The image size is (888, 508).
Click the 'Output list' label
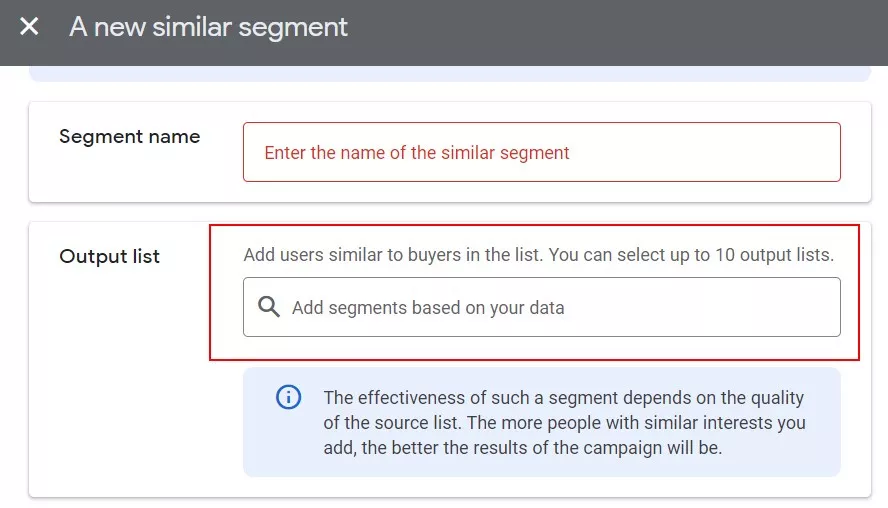[x=109, y=256]
